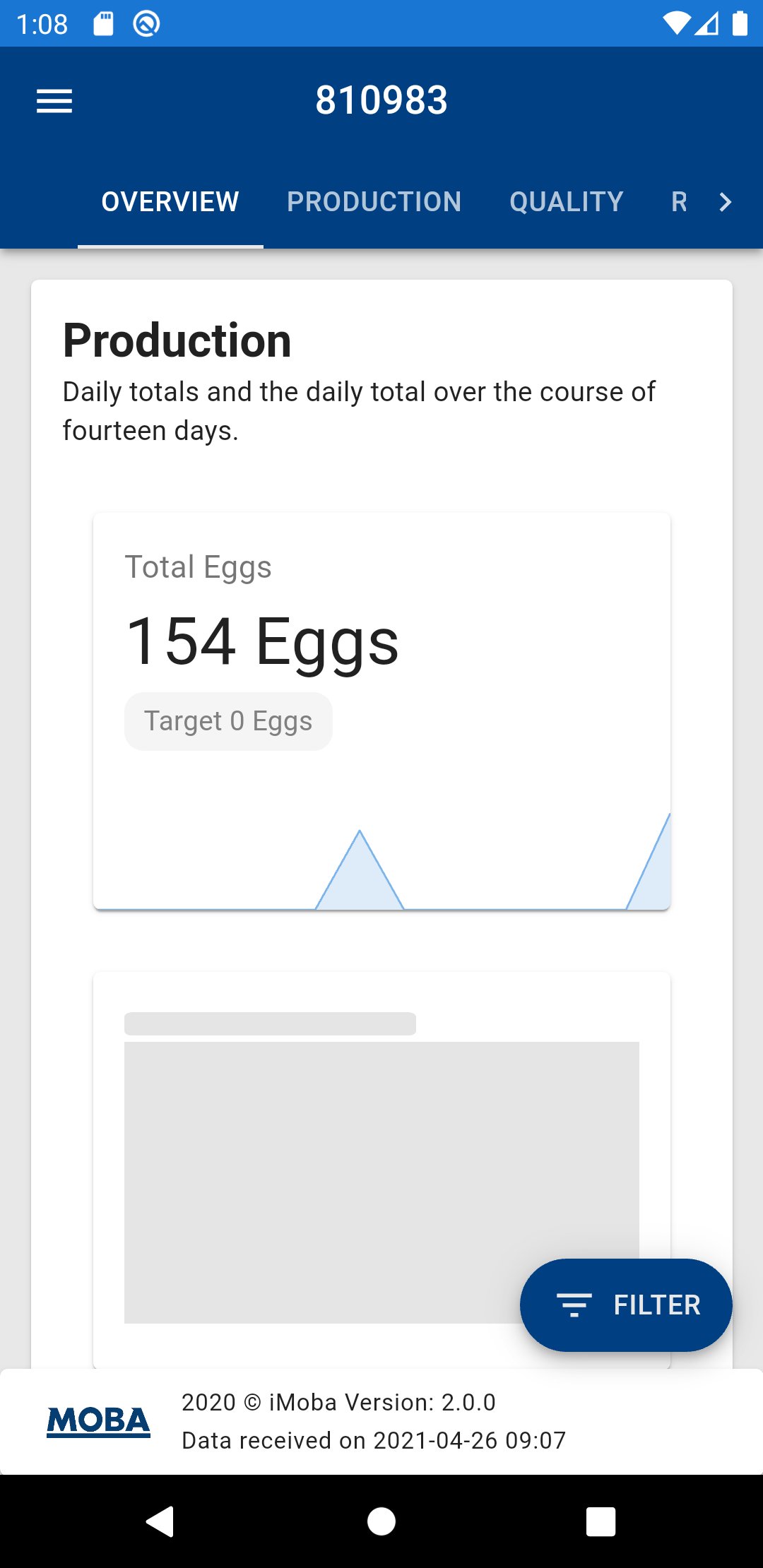The width and height of the screenshot is (763, 1568).
Task: Tap the Wi-Fi signal status icon
Action: tap(675, 24)
